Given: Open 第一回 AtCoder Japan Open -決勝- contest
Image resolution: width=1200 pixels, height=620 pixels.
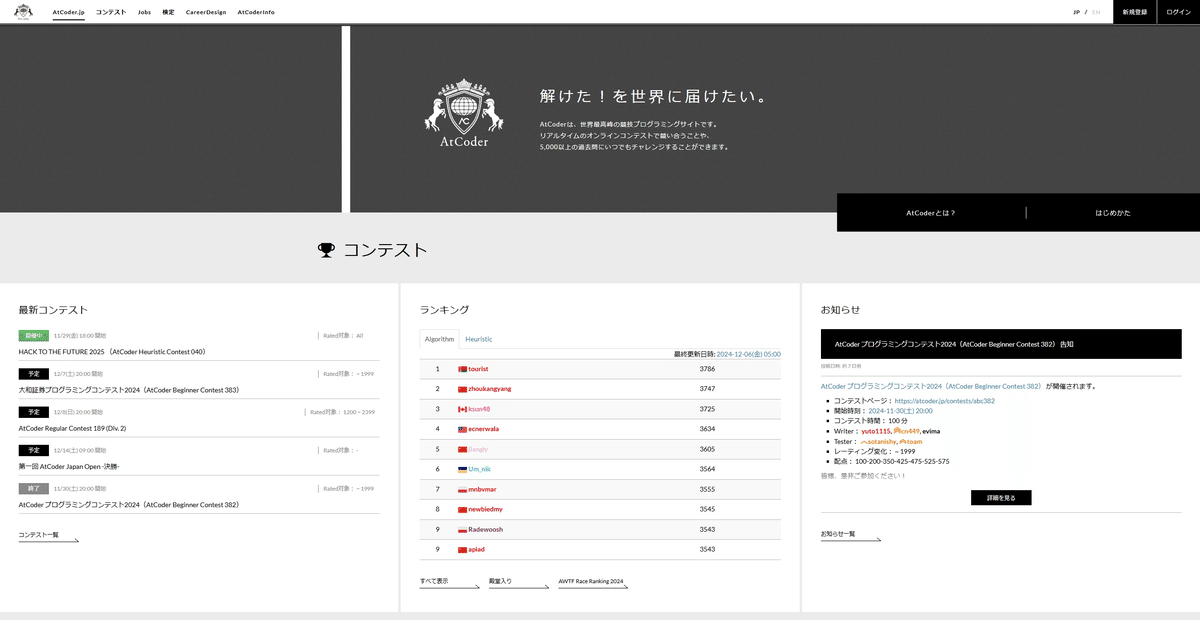Looking at the screenshot, I should (70, 466).
